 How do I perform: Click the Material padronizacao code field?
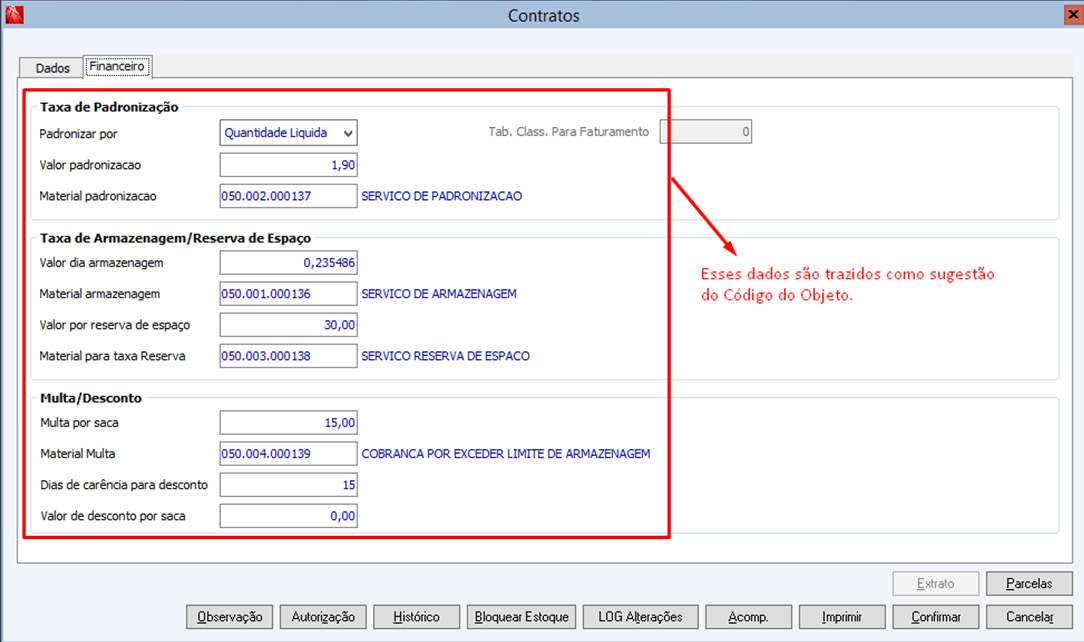[x=288, y=196]
